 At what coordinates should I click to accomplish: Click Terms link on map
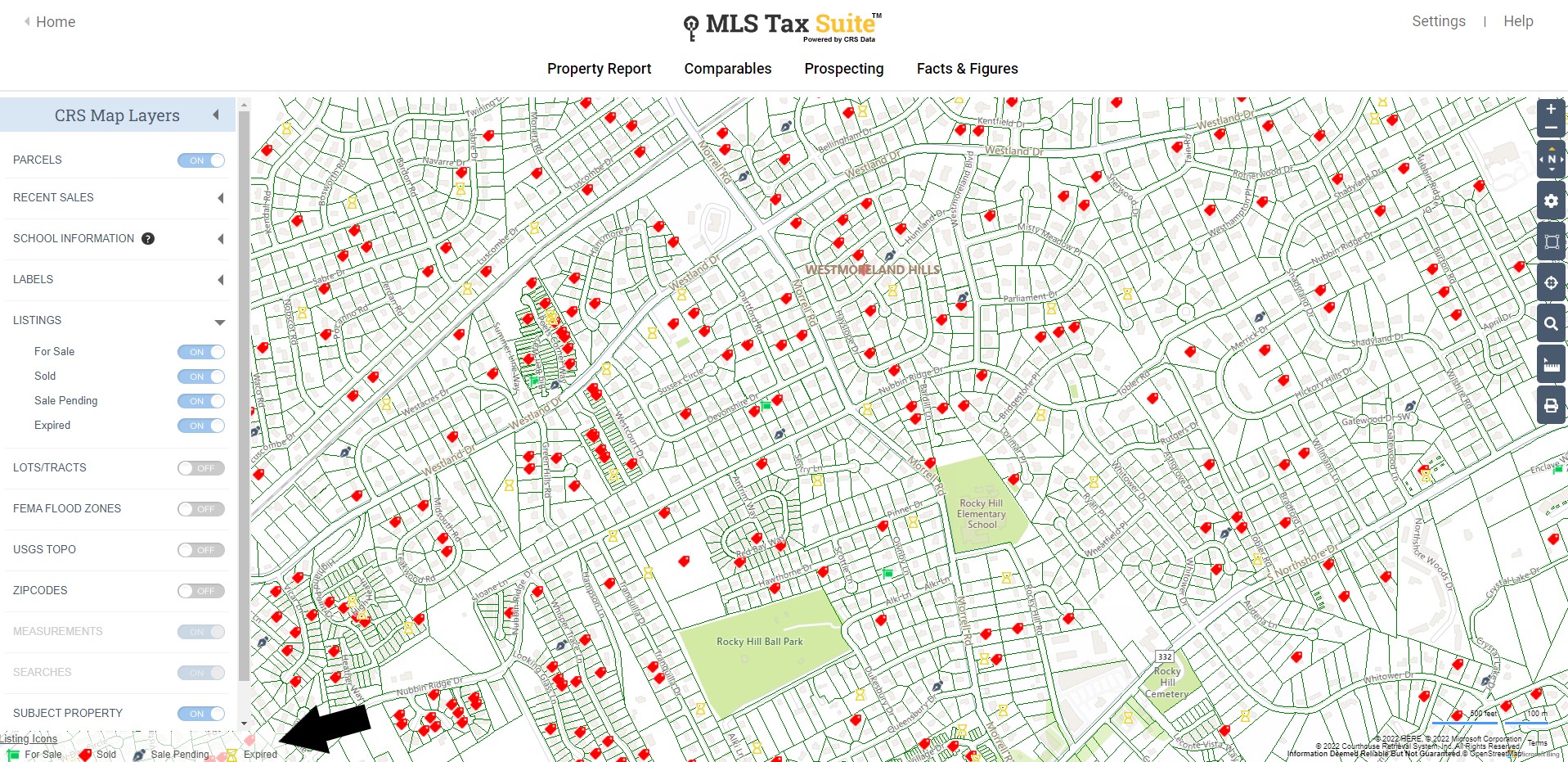1537,742
